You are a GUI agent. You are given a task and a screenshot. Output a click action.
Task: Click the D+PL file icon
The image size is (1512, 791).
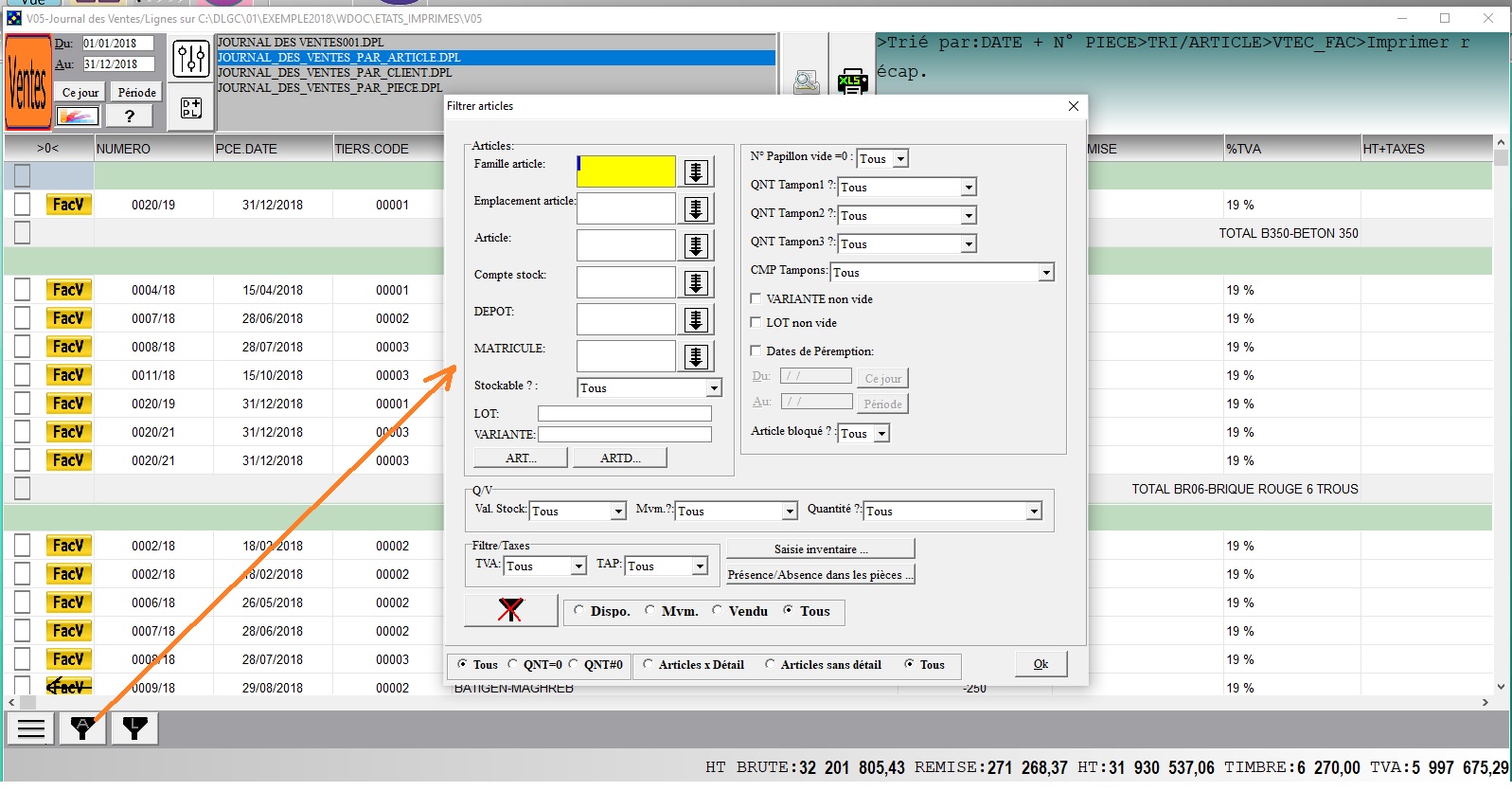191,107
